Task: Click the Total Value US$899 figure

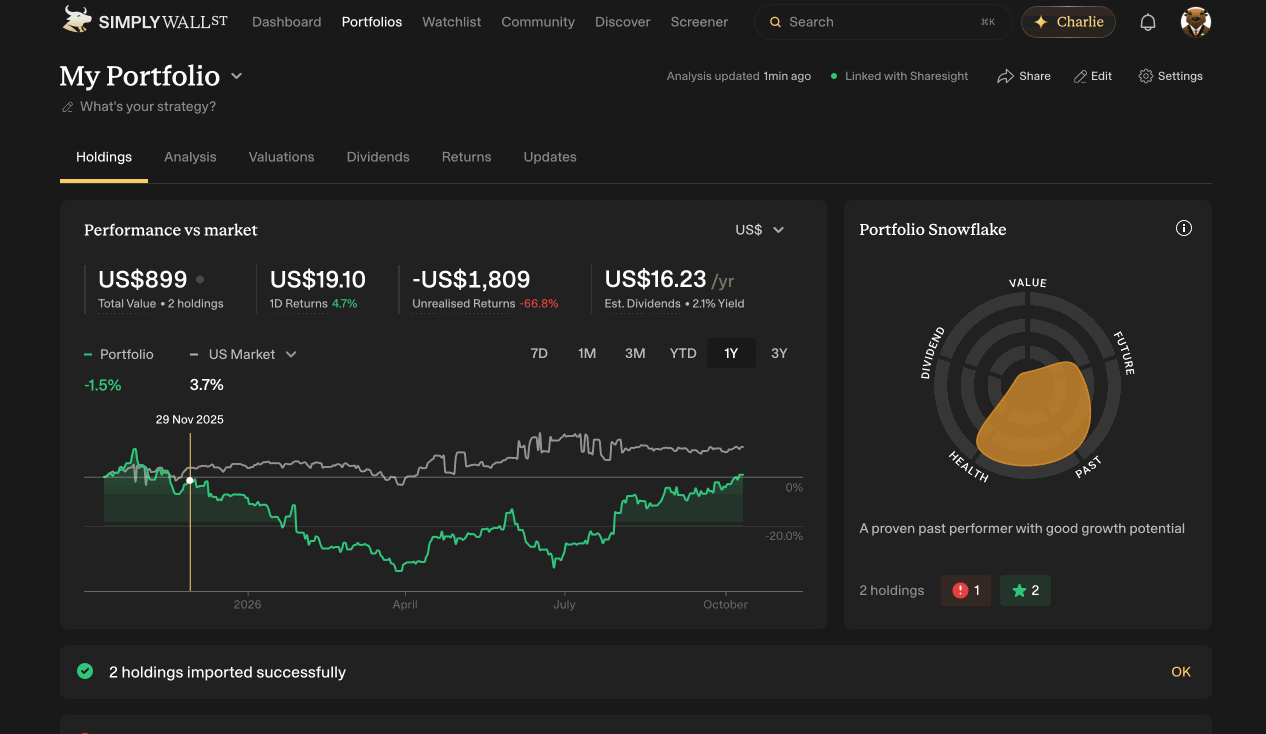Action: click(x=143, y=279)
